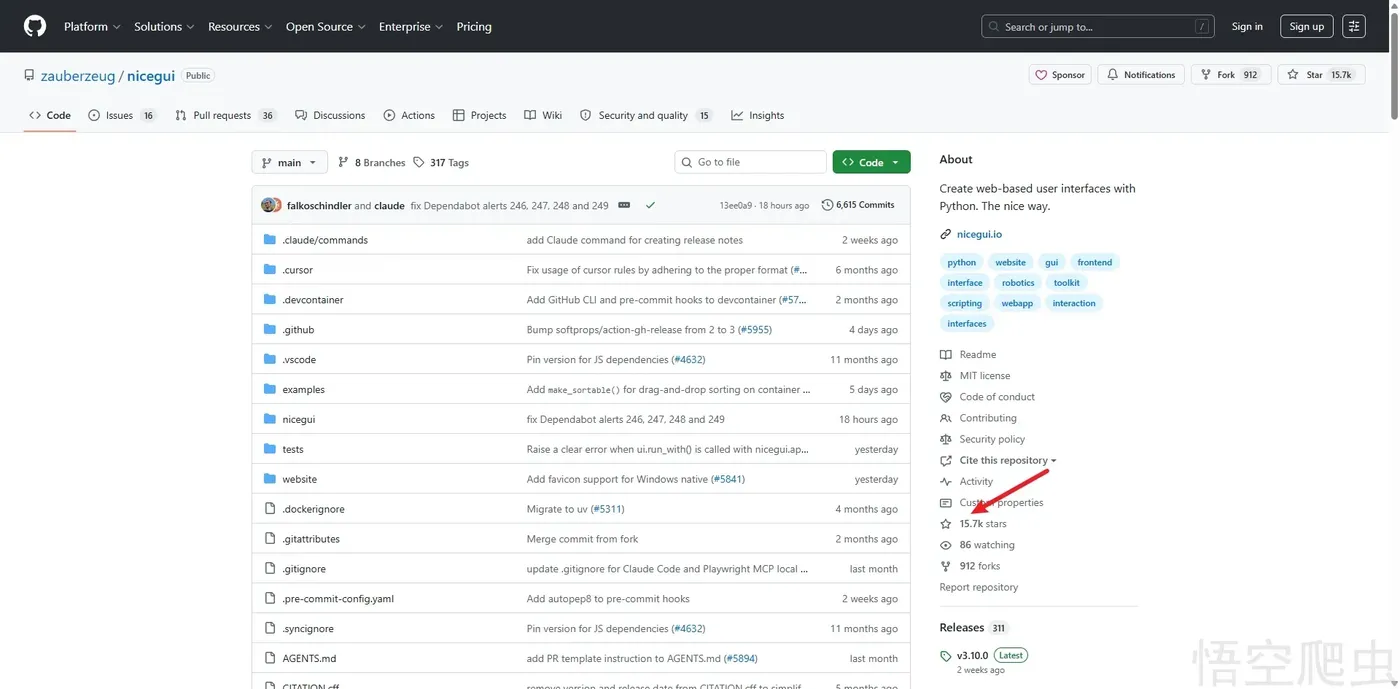Open the Solutions dropdown menu
This screenshot has height=689, width=1400.
165,27
